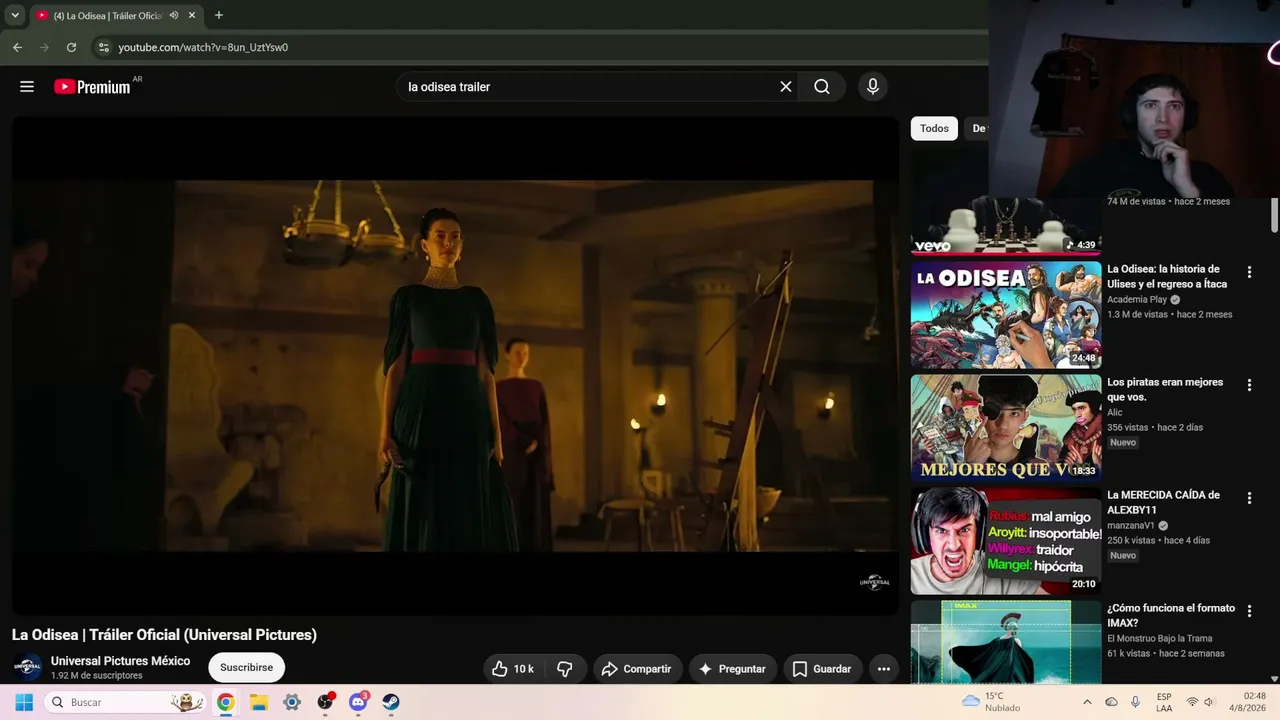Mute the tab via its speaker icon
Image resolution: width=1280 pixels, height=720 pixels.
174,15
